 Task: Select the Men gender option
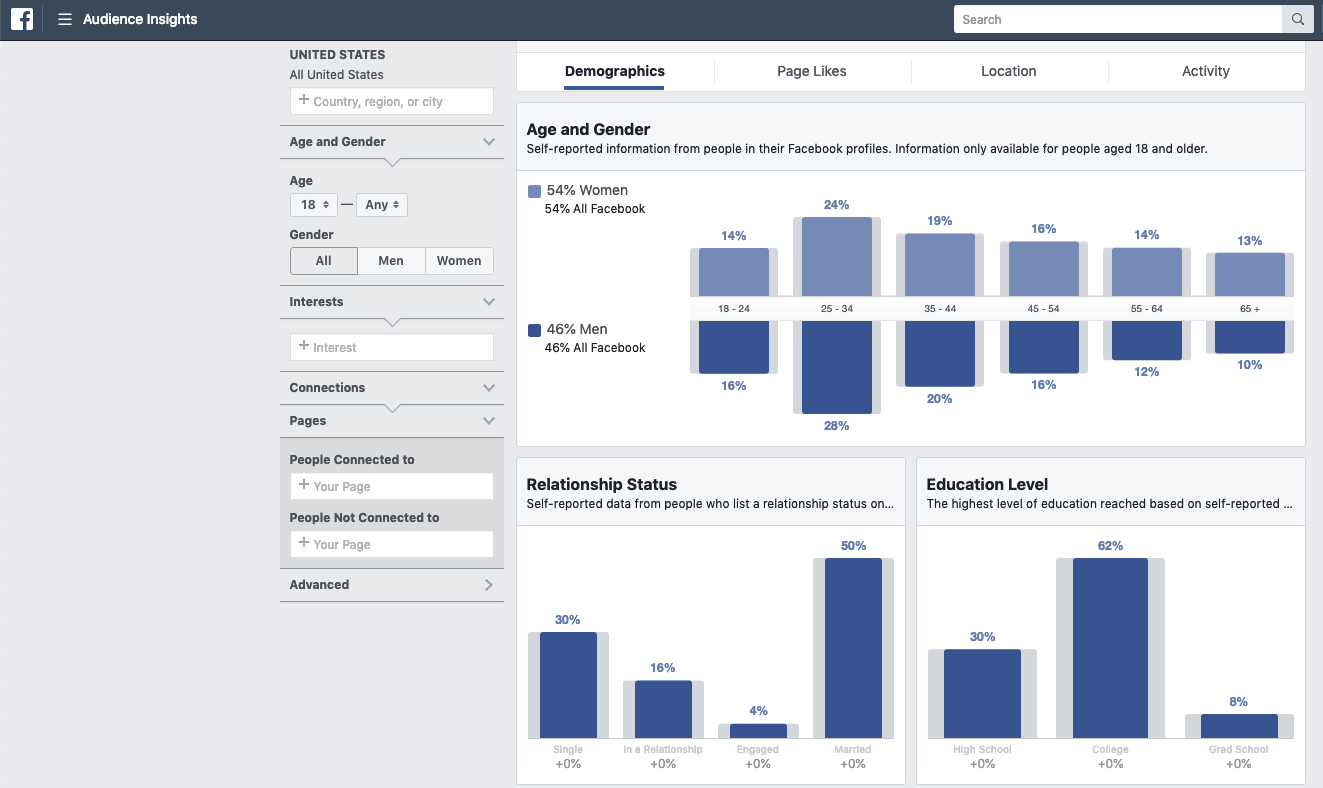tap(391, 261)
